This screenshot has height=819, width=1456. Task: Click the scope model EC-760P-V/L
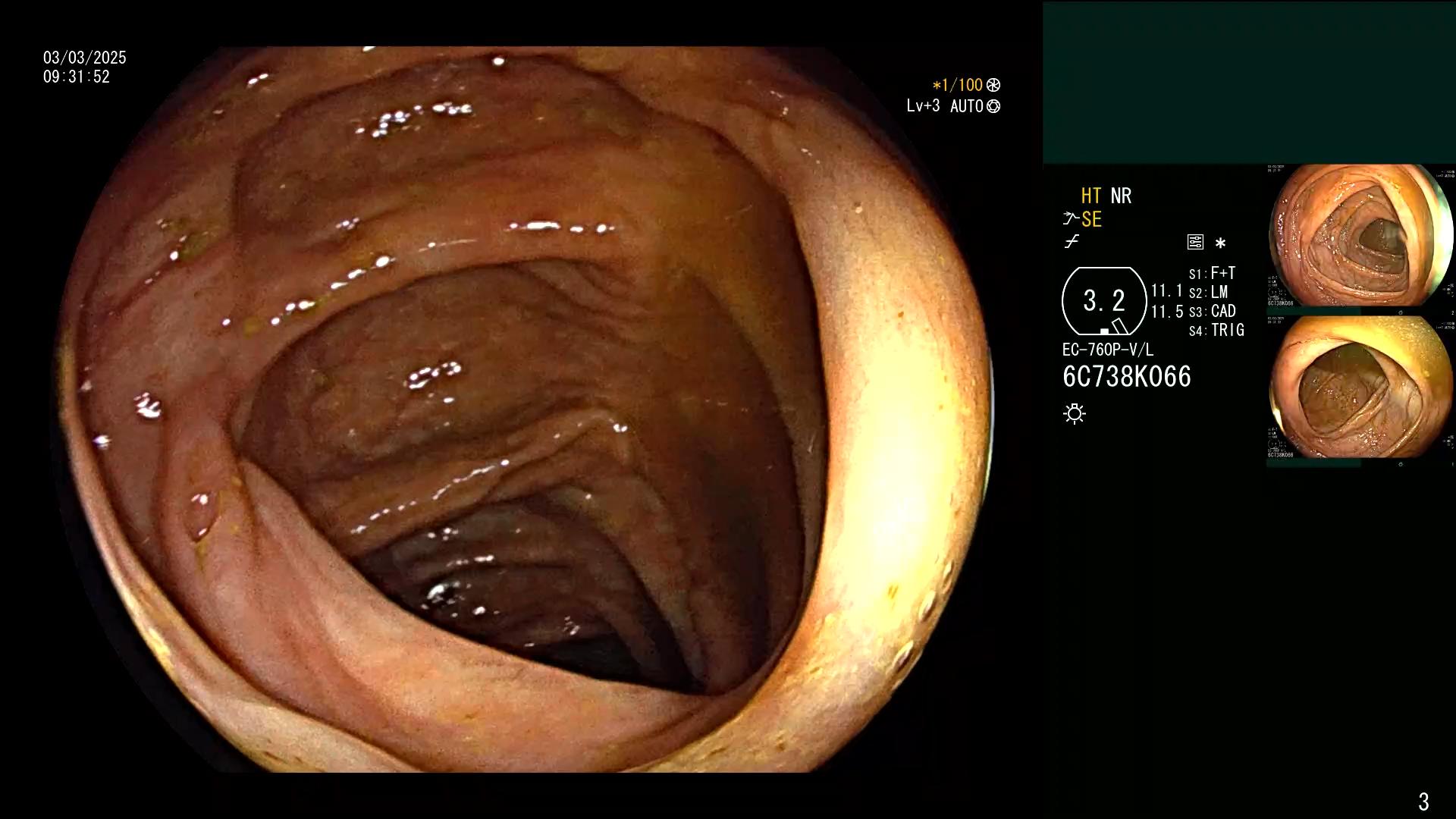(1108, 350)
